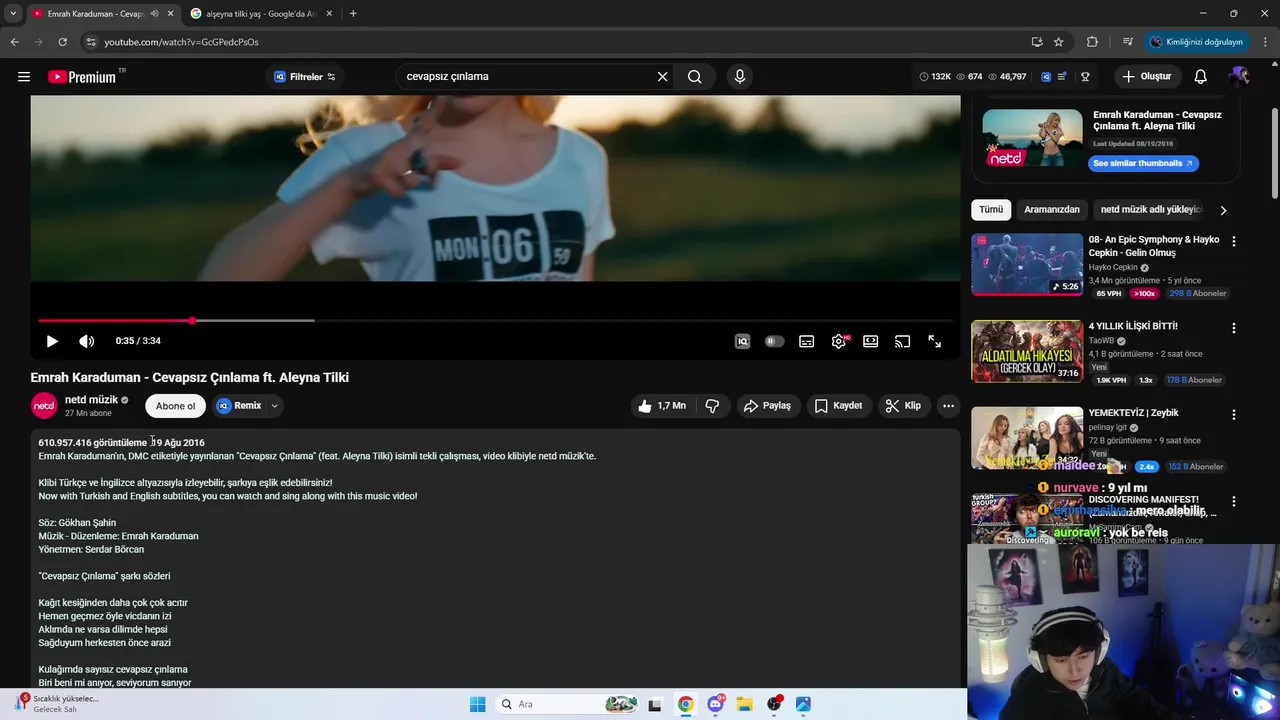This screenshot has height=720, width=1280.
Task: Click the address bar URL
Action: 181,42
